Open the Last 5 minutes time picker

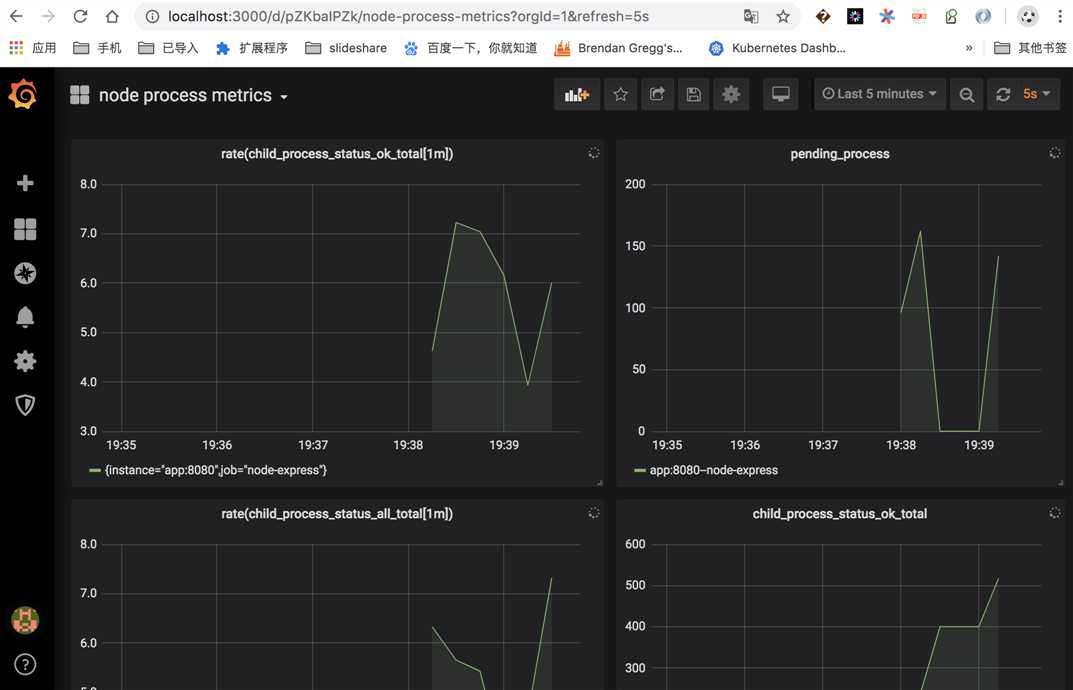[879, 94]
